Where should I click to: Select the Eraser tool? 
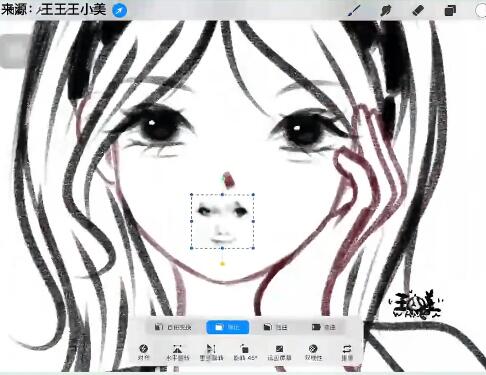(418, 10)
